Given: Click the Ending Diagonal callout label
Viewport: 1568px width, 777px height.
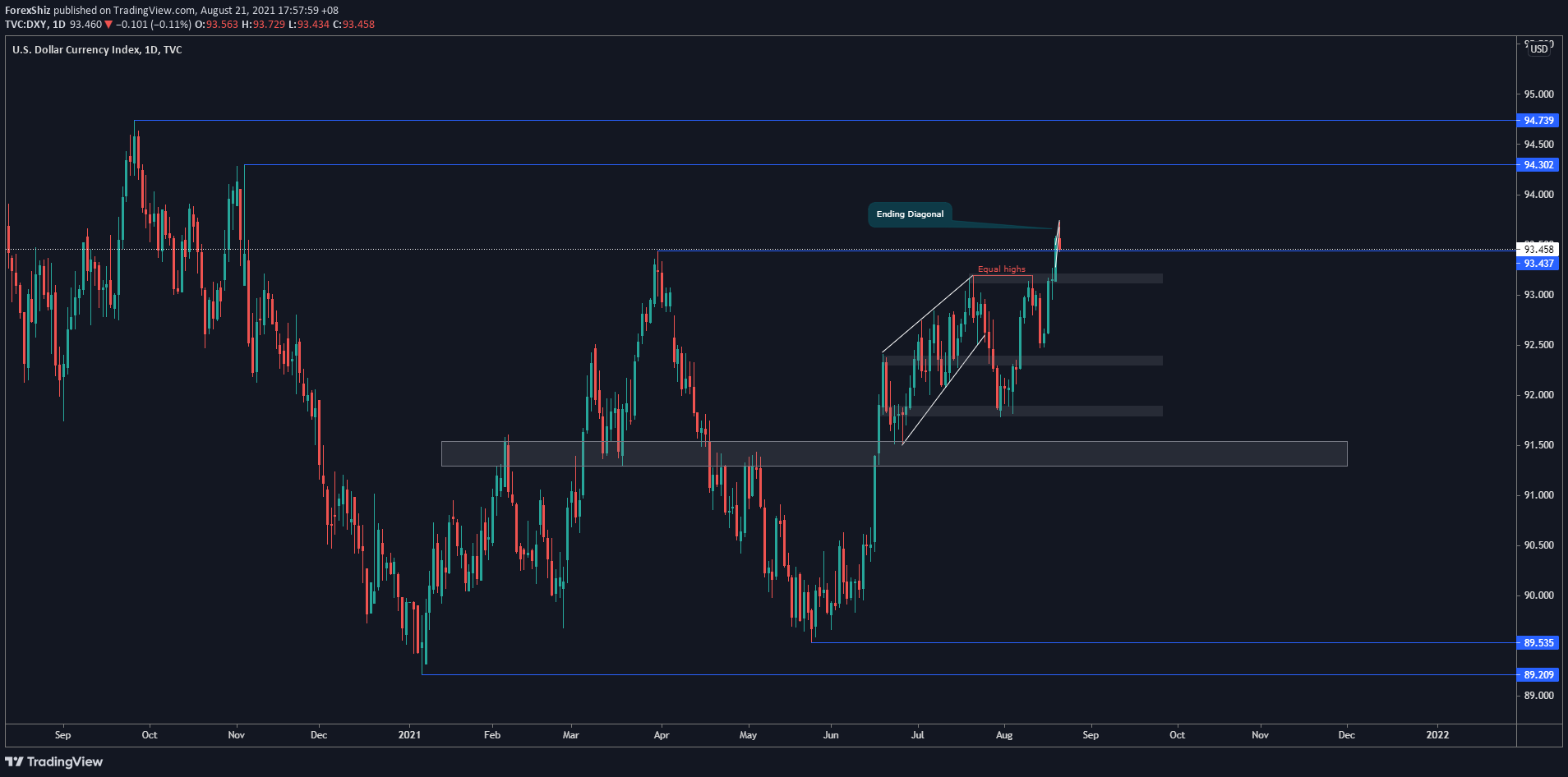Looking at the screenshot, I should (x=910, y=214).
